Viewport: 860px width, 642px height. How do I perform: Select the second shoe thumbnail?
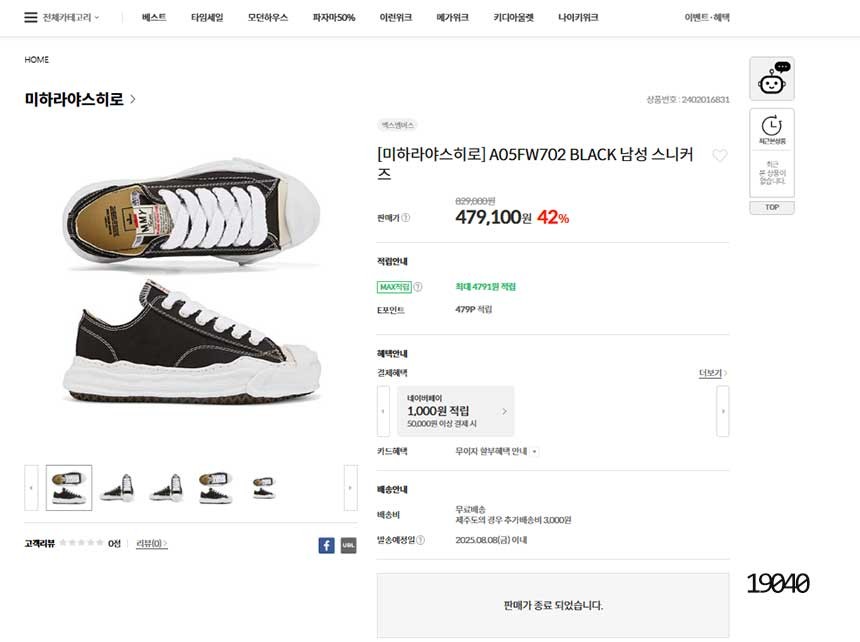point(117,488)
